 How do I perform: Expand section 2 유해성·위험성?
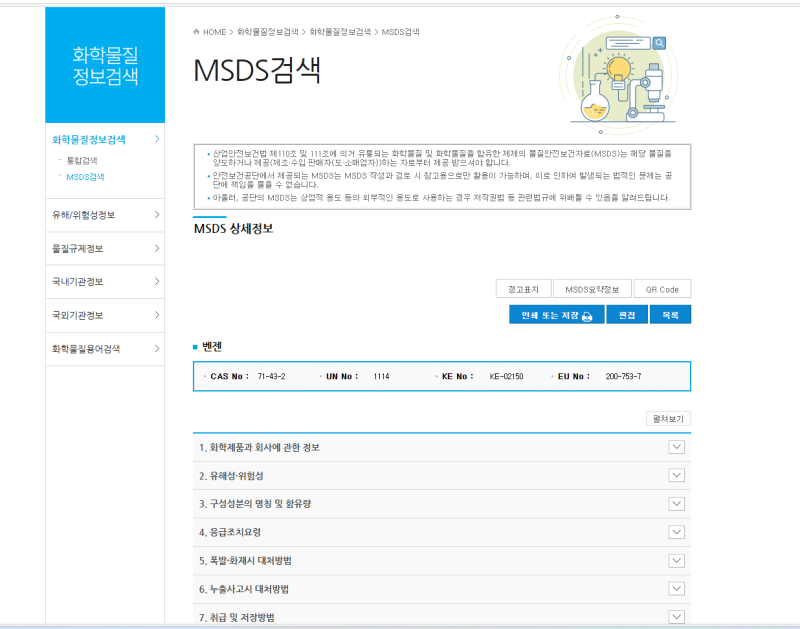(677, 475)
